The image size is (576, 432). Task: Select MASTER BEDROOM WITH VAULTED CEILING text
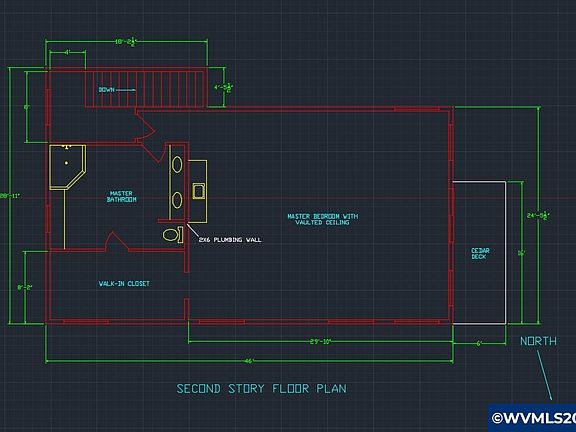click(x=323, y=219)
